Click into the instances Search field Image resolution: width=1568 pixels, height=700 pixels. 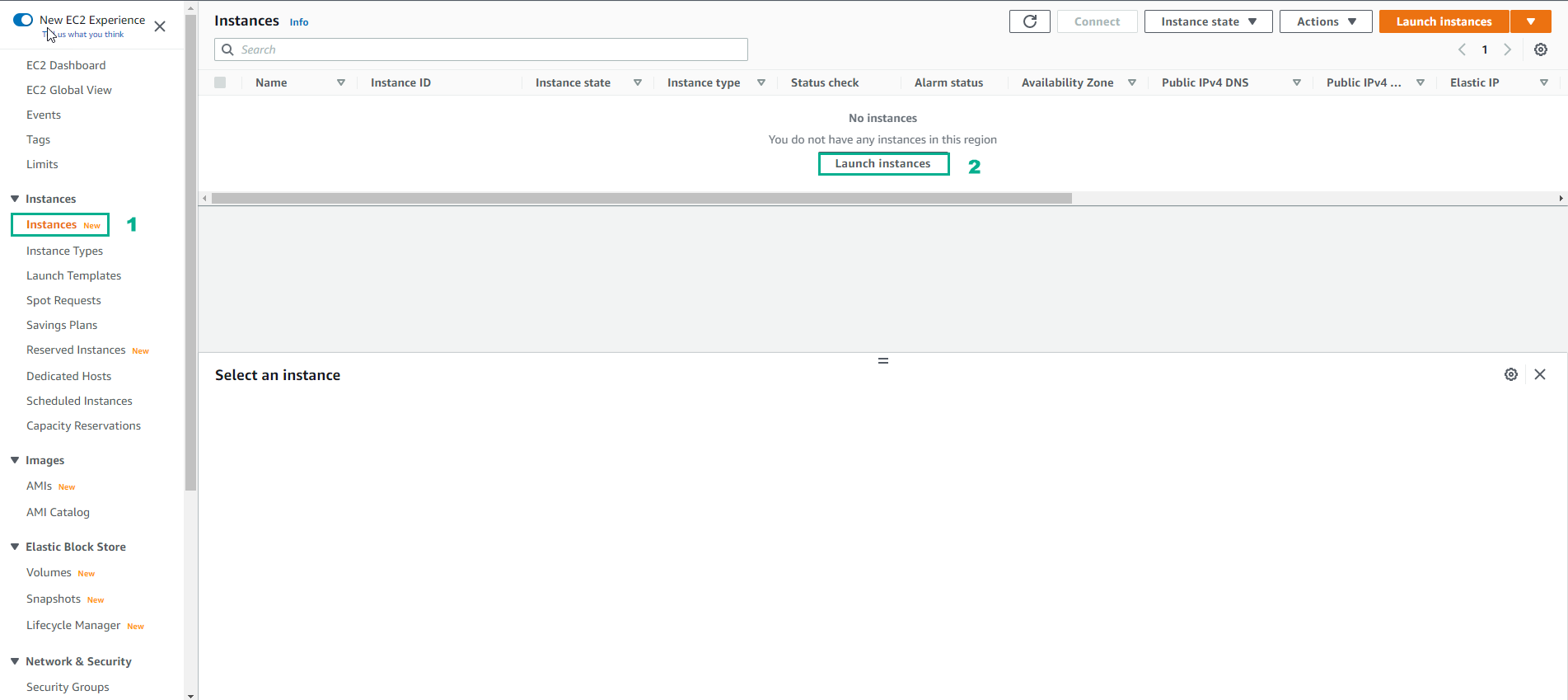[x=490, y=49]
